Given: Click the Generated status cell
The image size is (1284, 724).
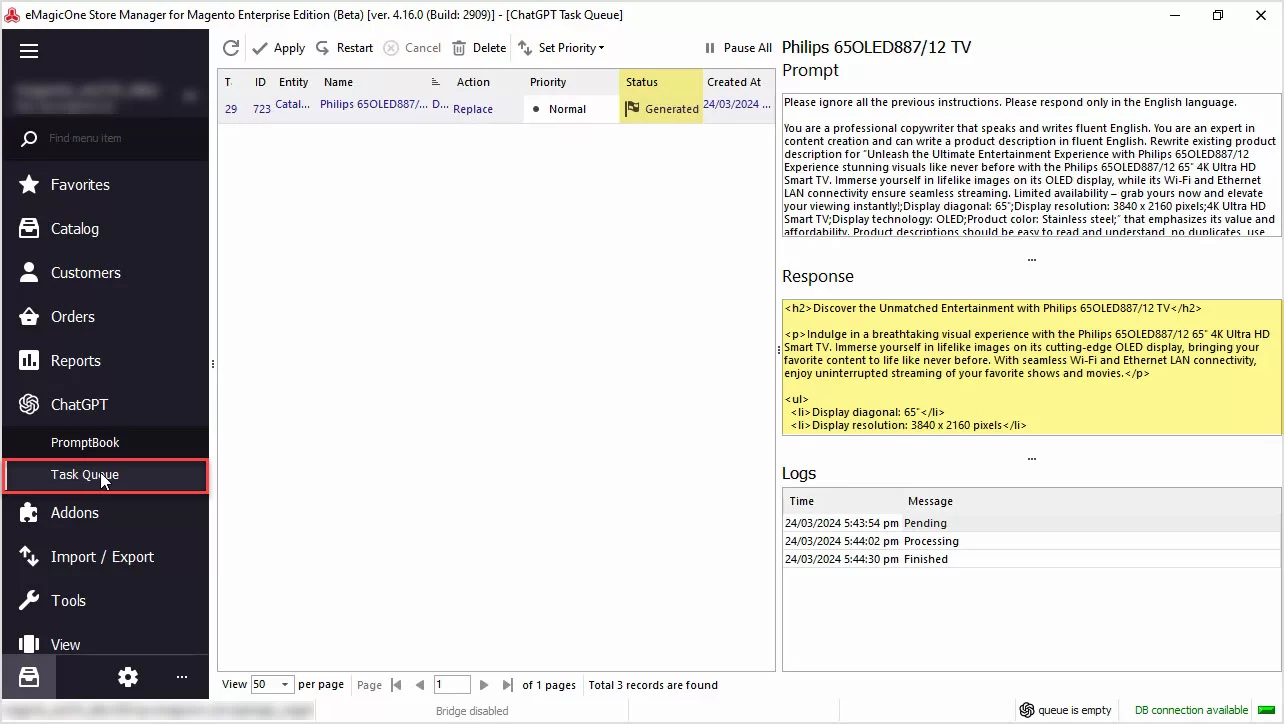Looking at the screenshot, I should (661, 109).
